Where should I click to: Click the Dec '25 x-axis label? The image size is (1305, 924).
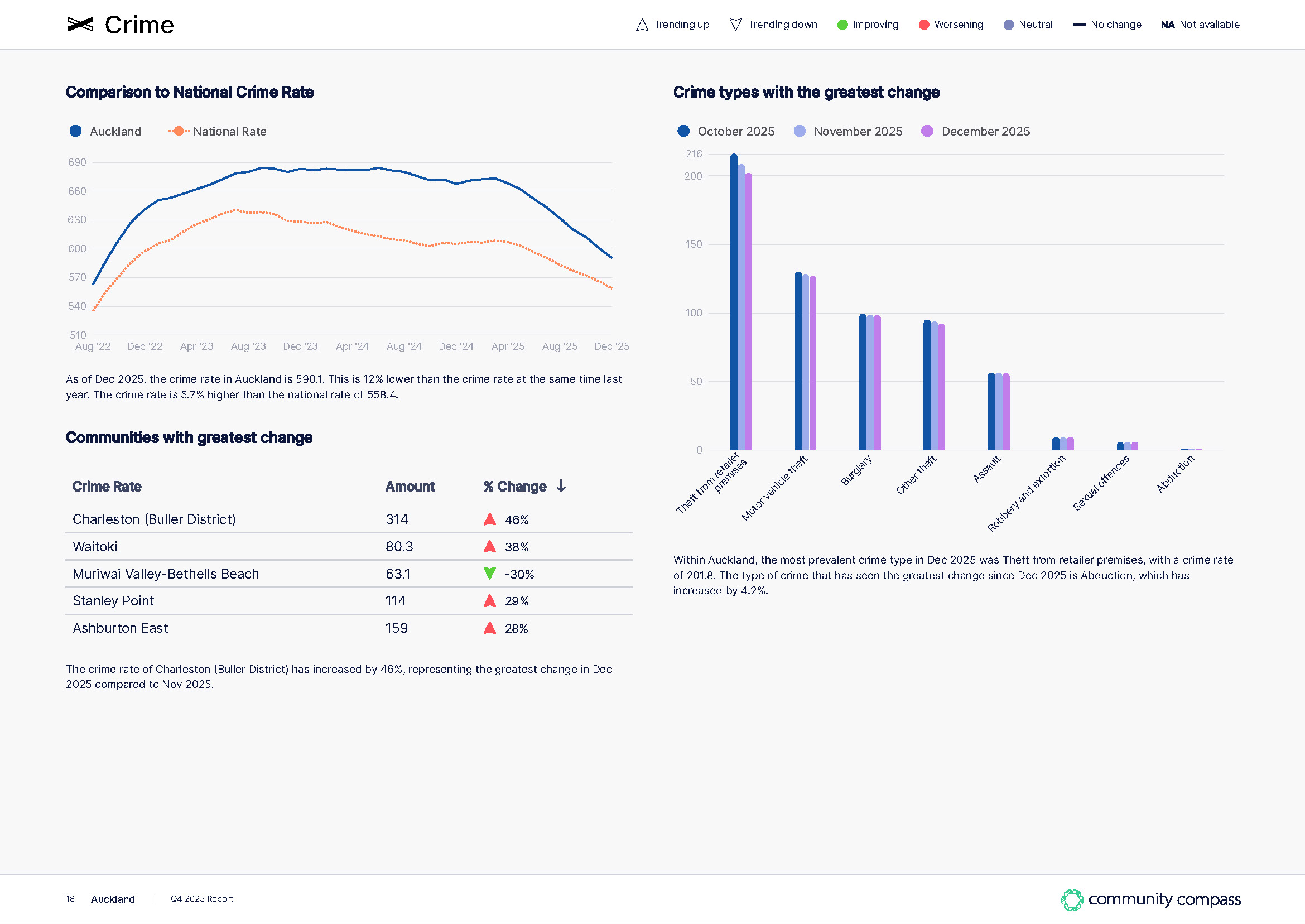click(611, 346)
